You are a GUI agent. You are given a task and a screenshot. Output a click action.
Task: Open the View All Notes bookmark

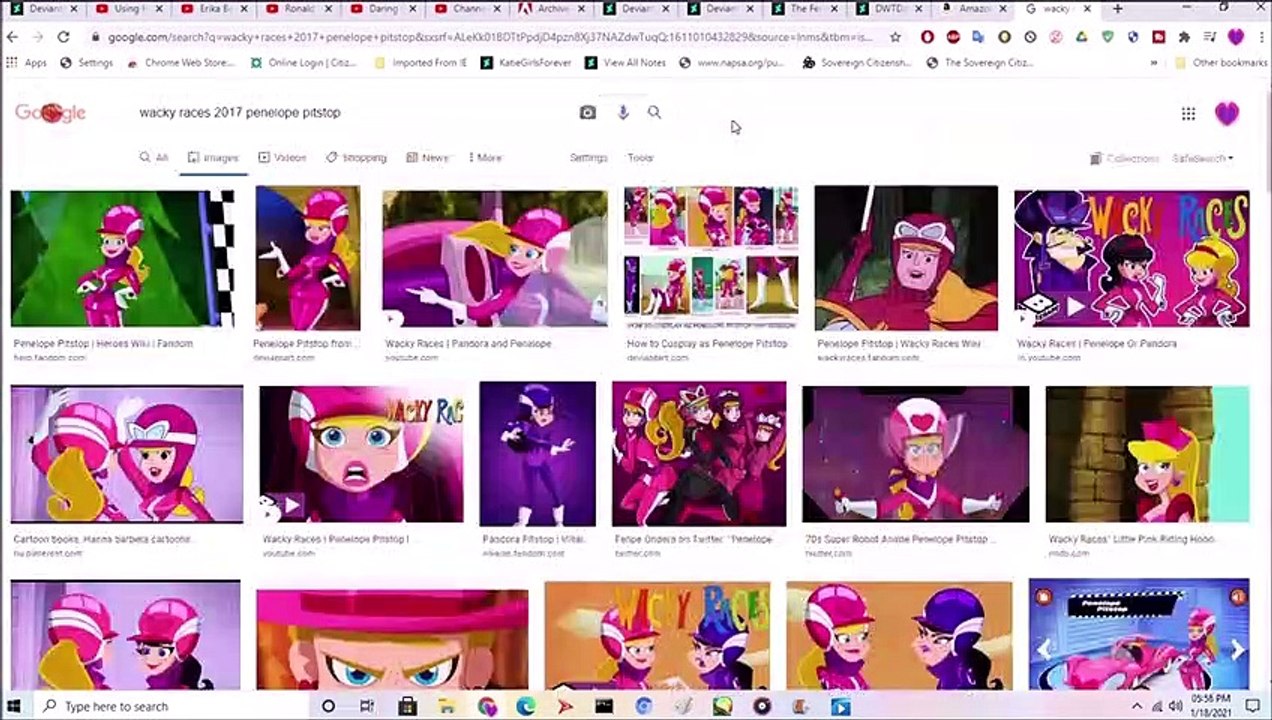point(625,62)
